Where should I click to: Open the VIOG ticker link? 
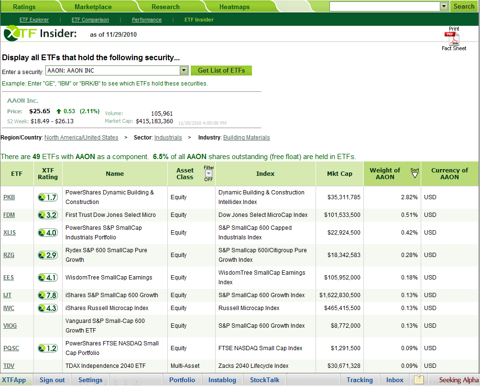(10, 326)
